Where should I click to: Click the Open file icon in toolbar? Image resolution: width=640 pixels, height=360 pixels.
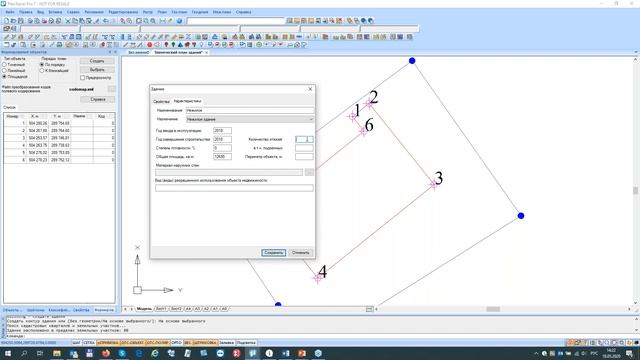pos(13,20)
